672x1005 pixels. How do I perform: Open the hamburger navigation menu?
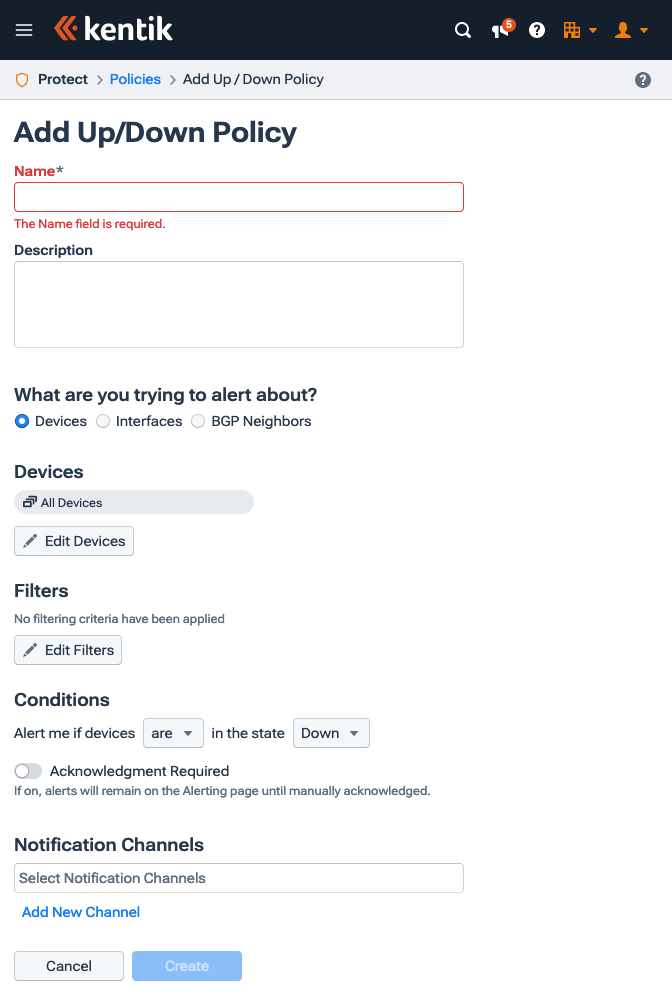24,29
